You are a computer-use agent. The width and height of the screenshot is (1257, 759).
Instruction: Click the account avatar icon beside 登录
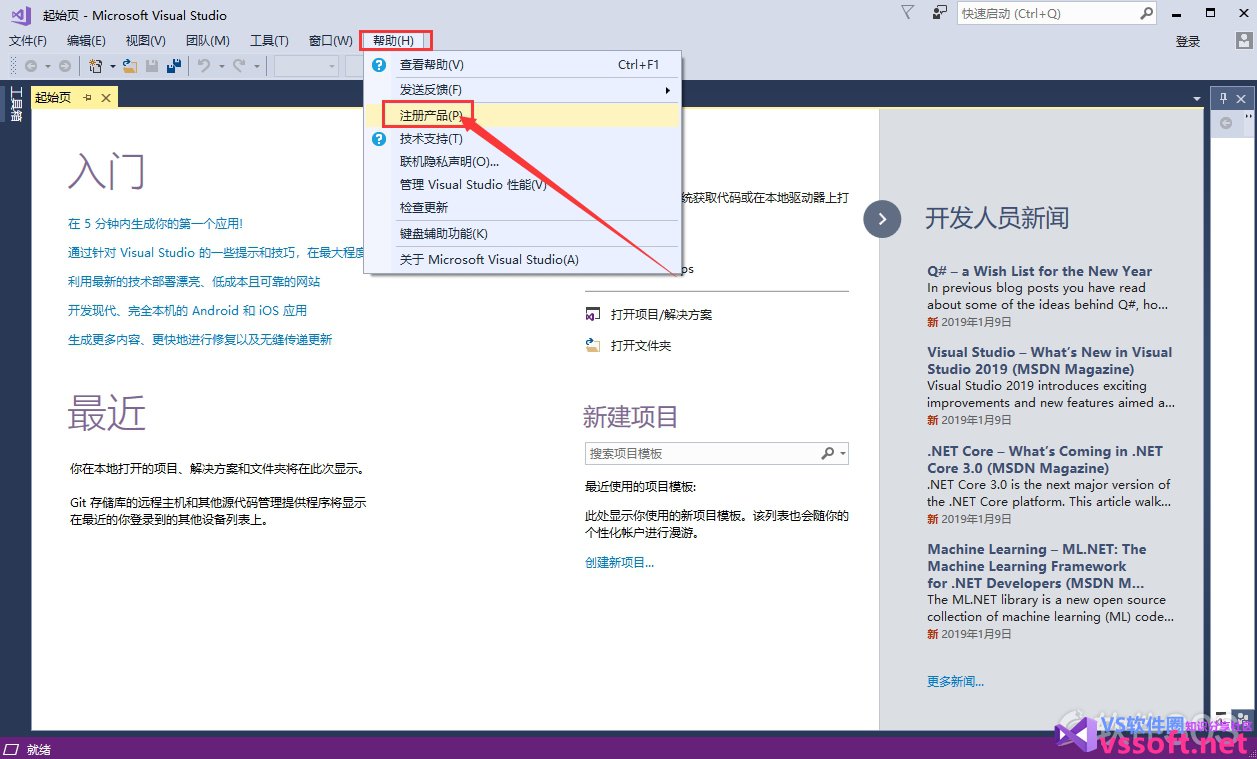1243,41
